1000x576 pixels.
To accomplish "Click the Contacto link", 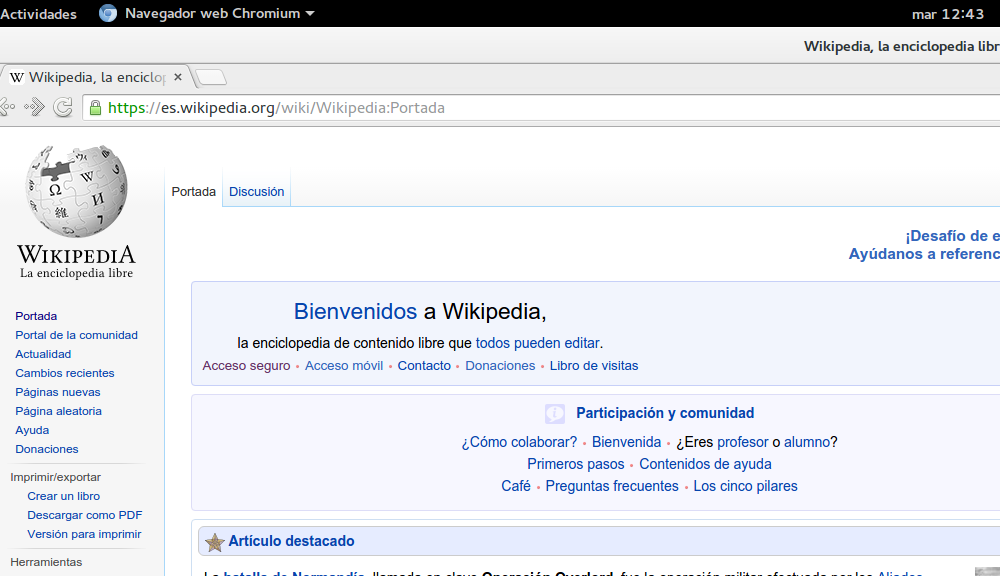I will (424, 366).
